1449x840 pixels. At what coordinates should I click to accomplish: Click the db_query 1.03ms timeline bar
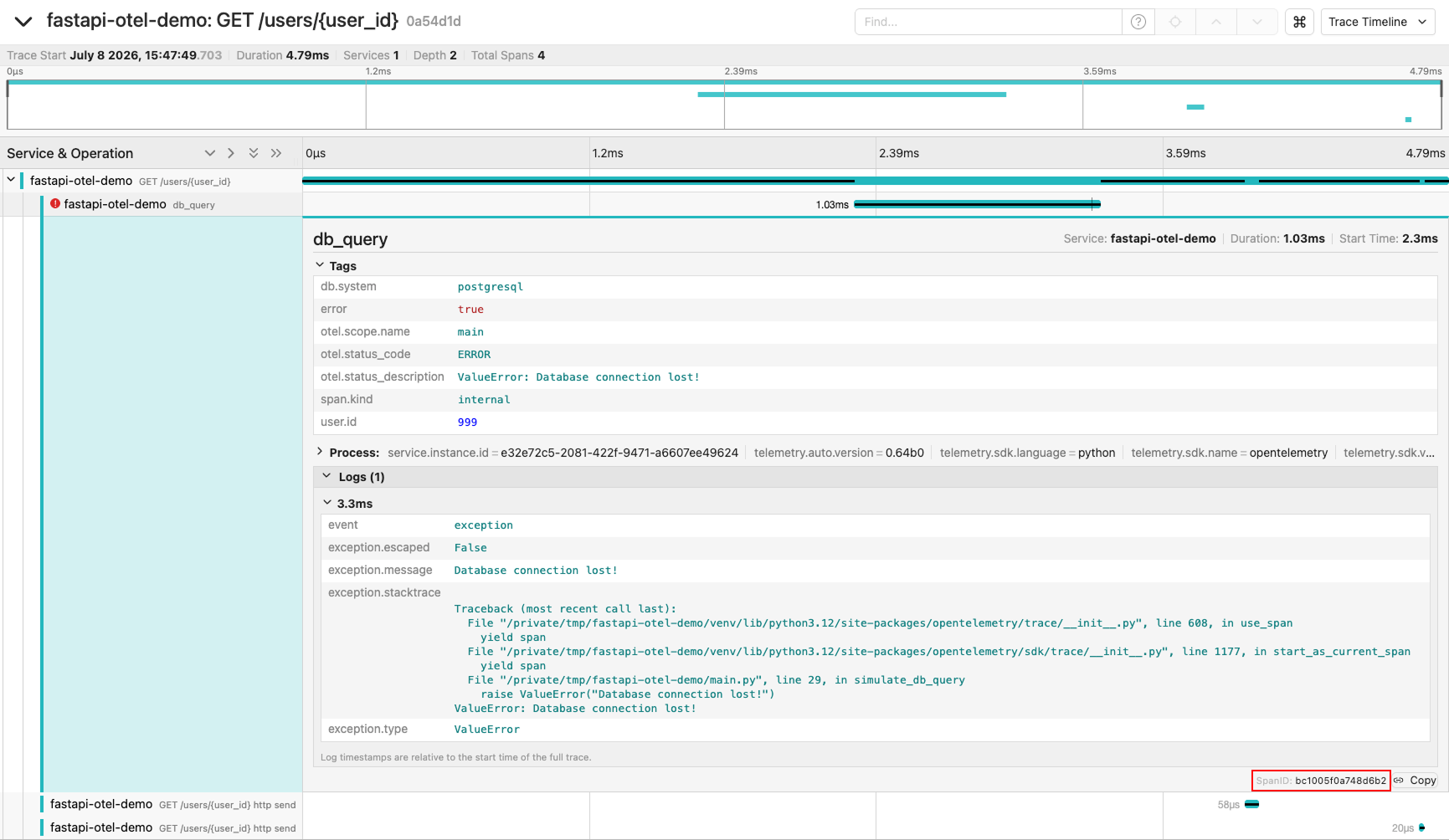coord(977,204)
